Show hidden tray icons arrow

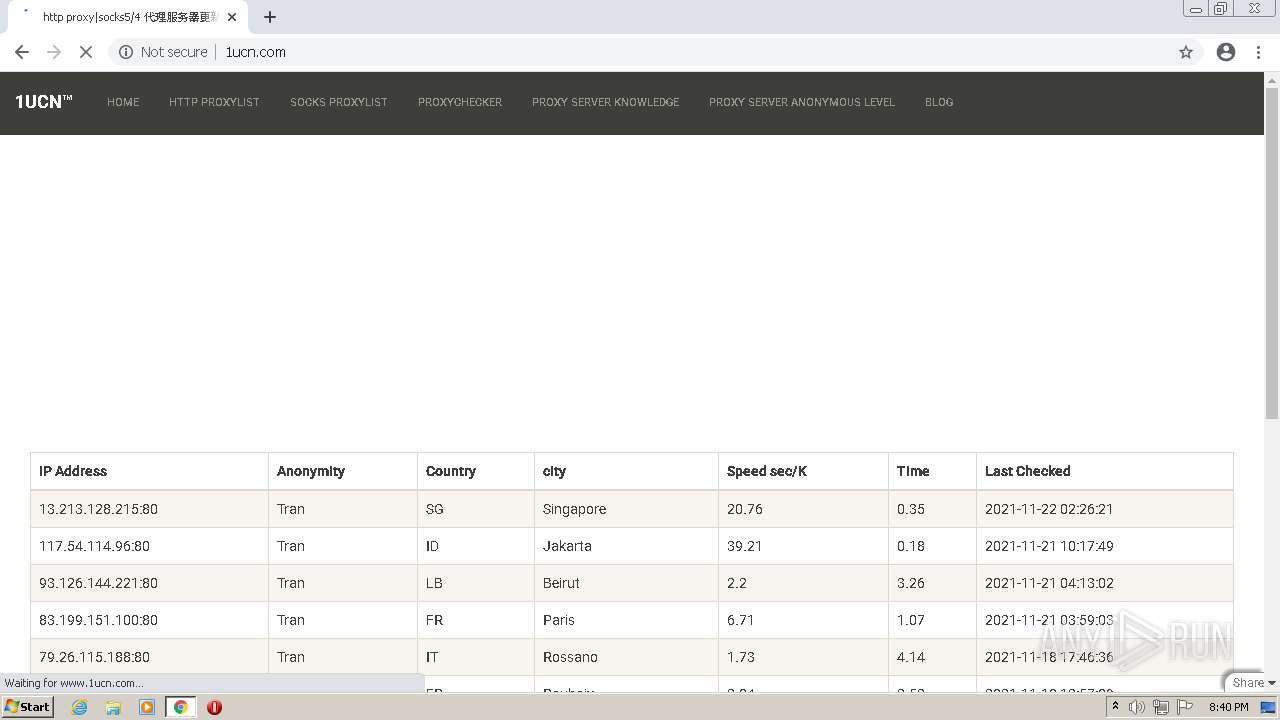point(1115,707)
